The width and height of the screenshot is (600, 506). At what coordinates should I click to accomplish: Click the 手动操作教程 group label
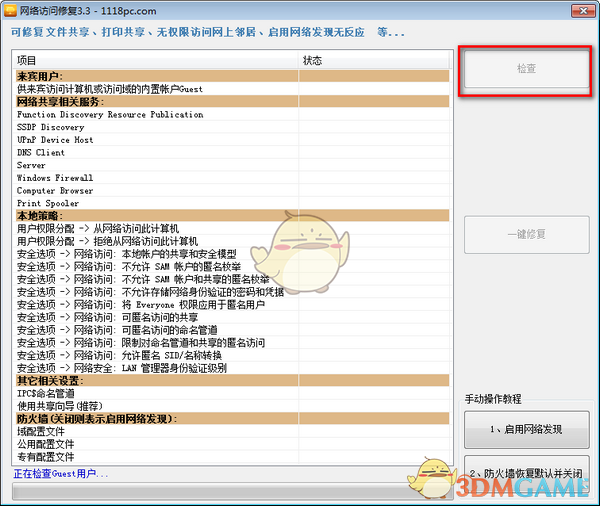493,399
